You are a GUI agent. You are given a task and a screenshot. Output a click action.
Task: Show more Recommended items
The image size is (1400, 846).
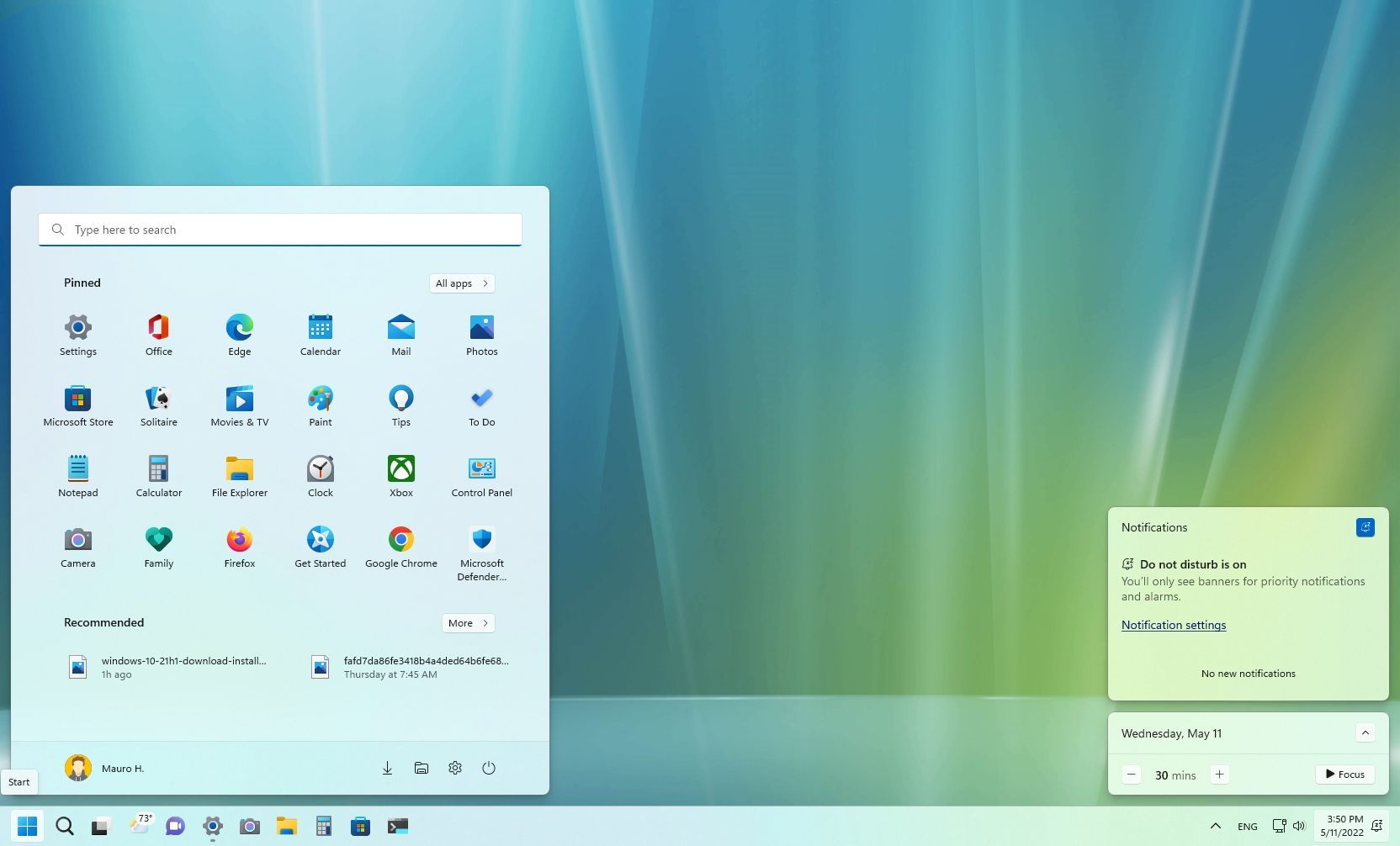(x=468, y=623)
